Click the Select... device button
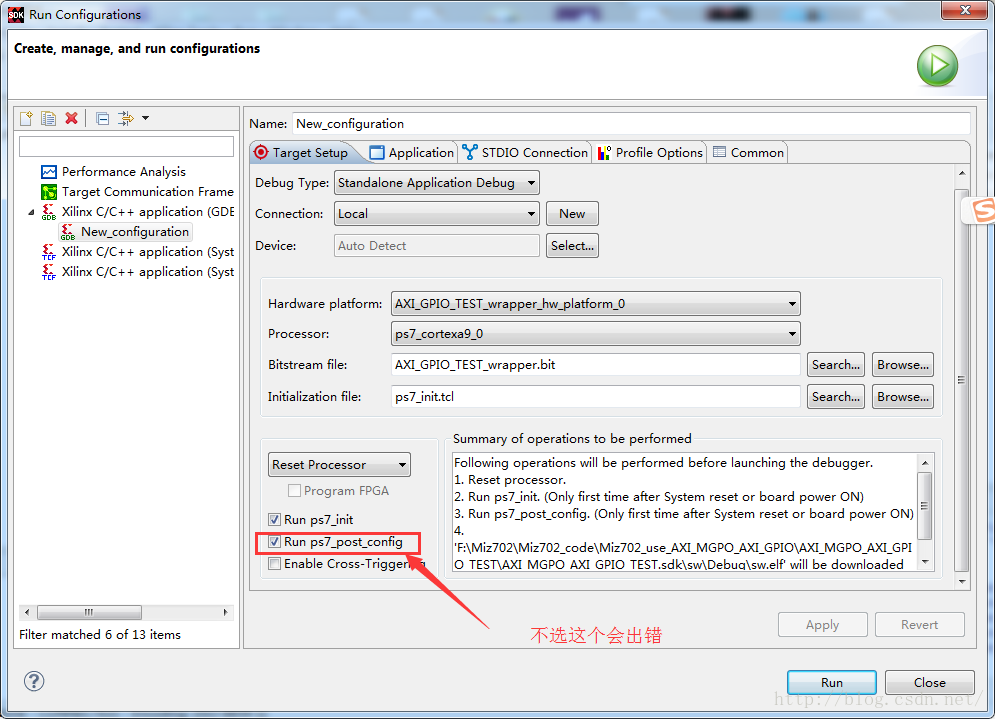The height and width of the screenshot is (719, 995). click(x=572, y=246)
